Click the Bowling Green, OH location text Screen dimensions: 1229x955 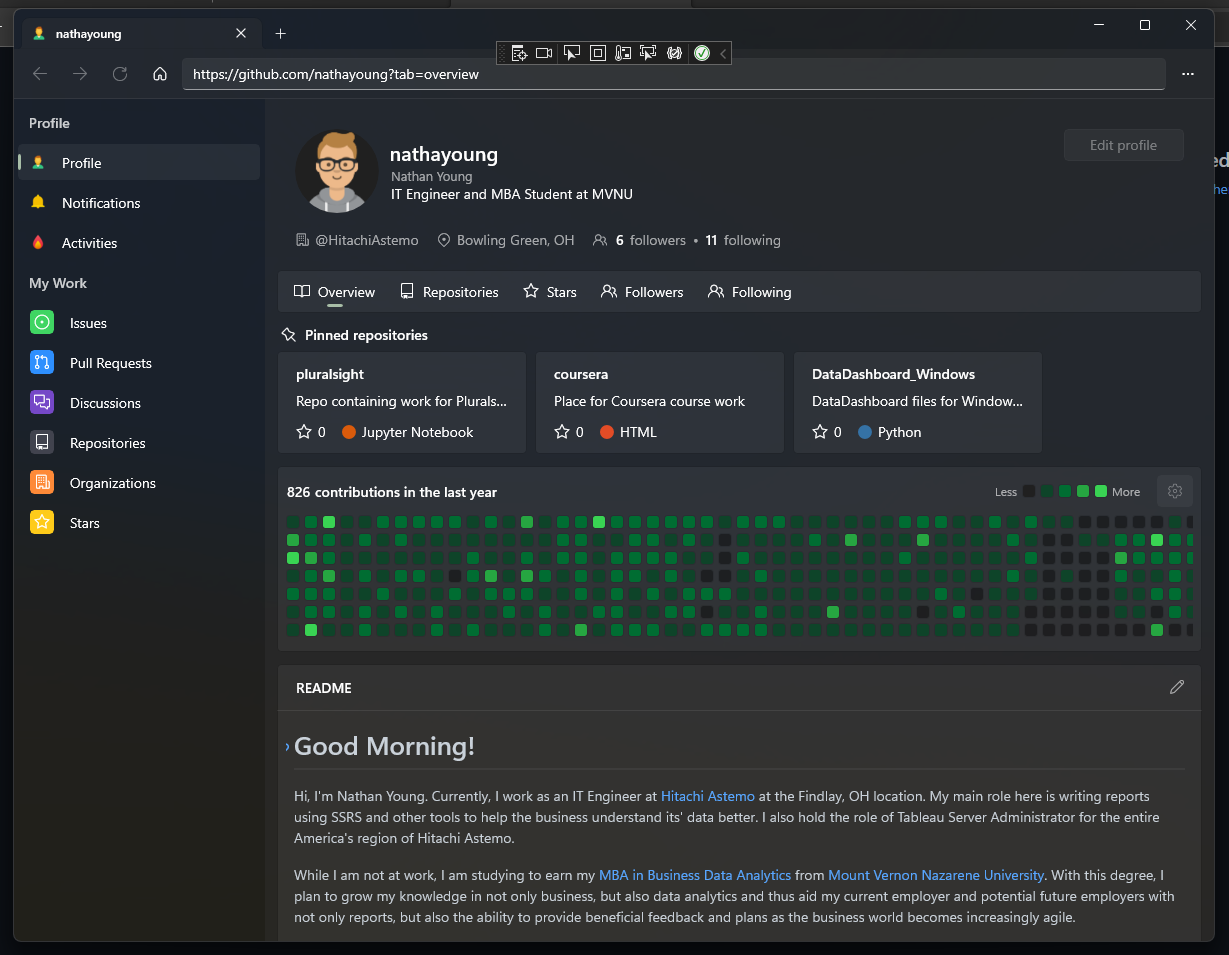click(x=515, y=240)
